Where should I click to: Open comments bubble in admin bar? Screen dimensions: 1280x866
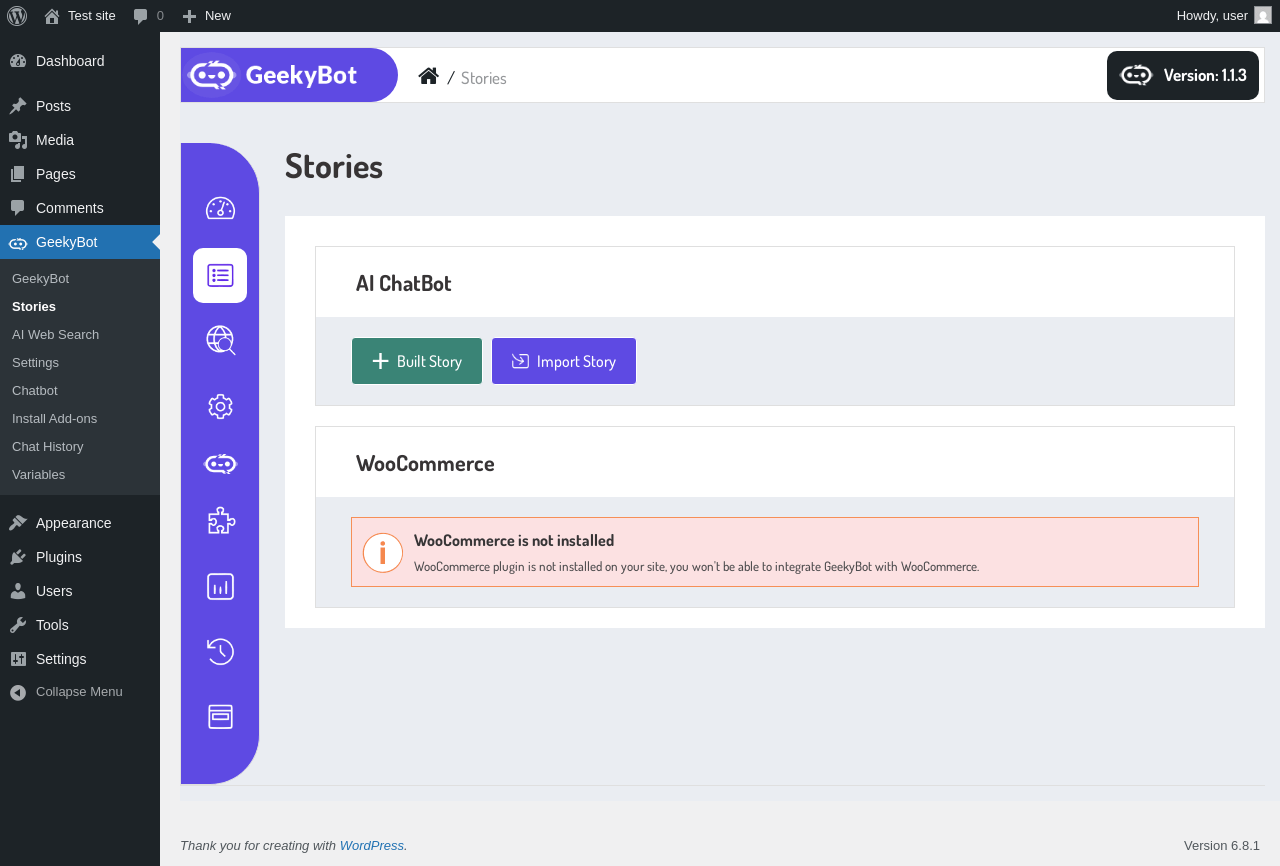(x=148, y=16)
